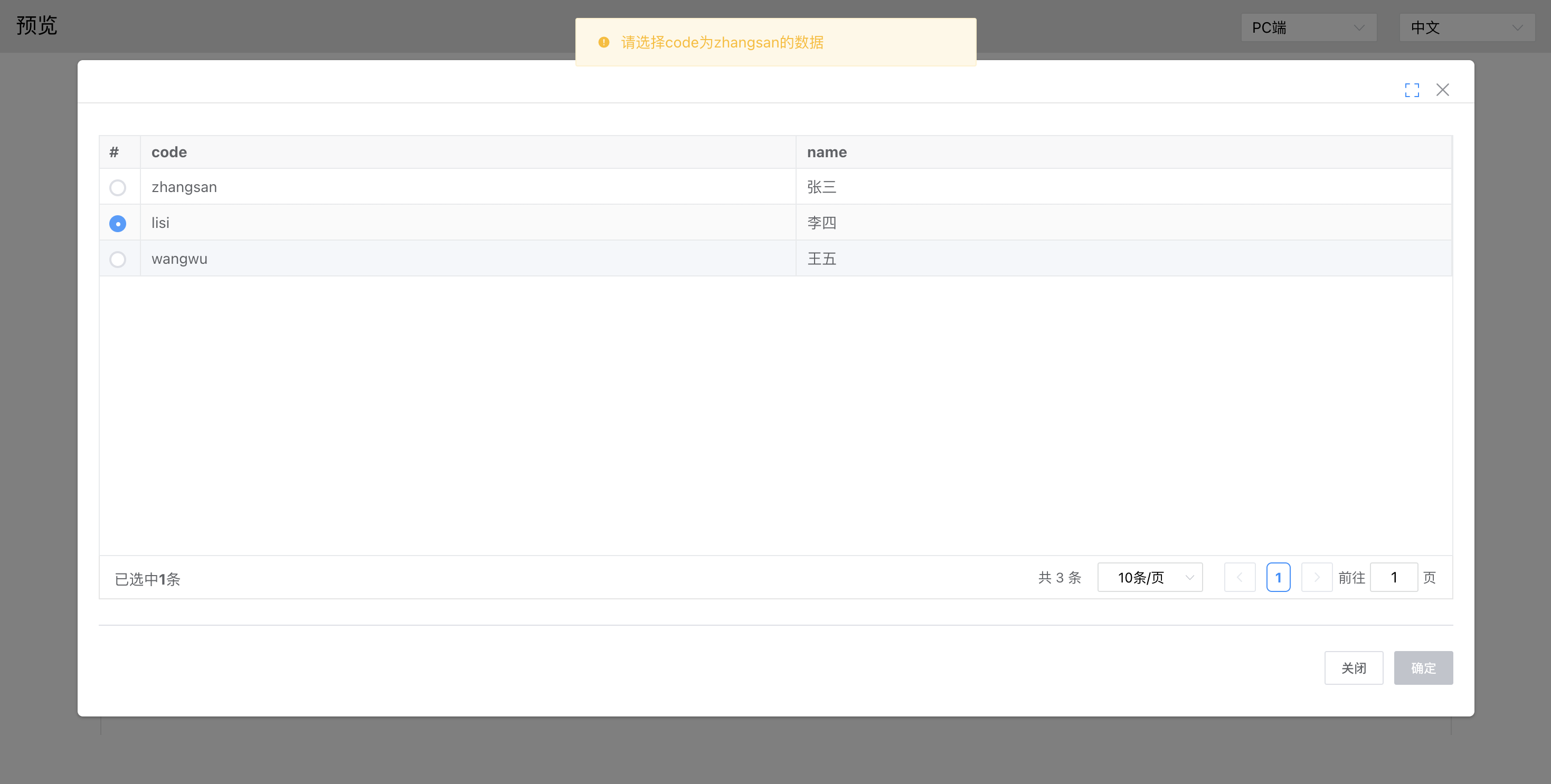
Task: Select the zhangsan radio button
Action: (118, 188)
